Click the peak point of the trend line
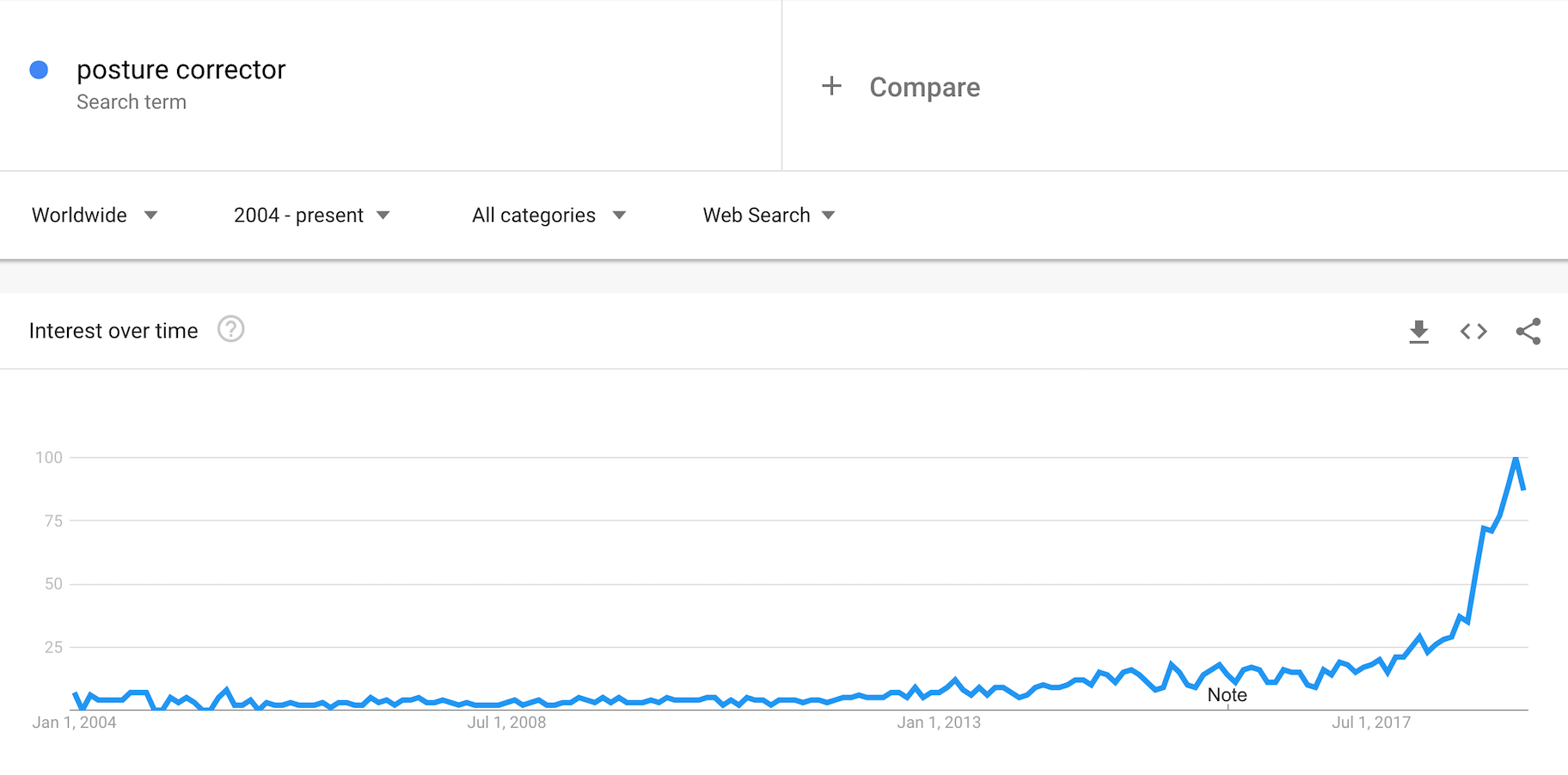Image resolution: width=1568 pixels, height=775 pixels. point(1516,459)
